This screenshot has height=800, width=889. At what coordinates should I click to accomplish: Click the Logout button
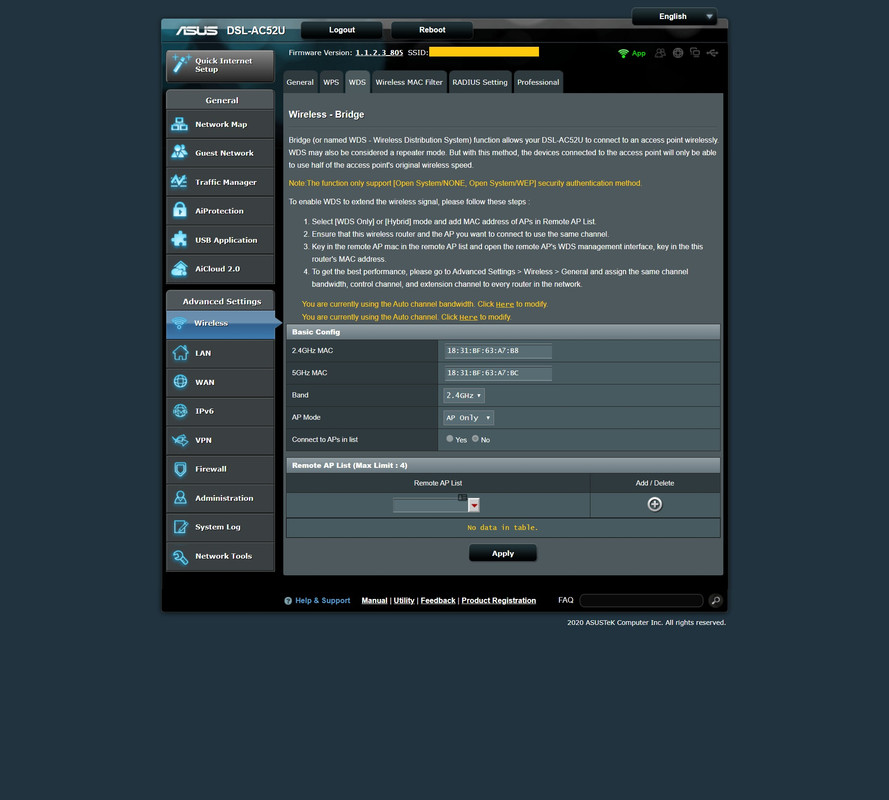(x=342, y=30)
